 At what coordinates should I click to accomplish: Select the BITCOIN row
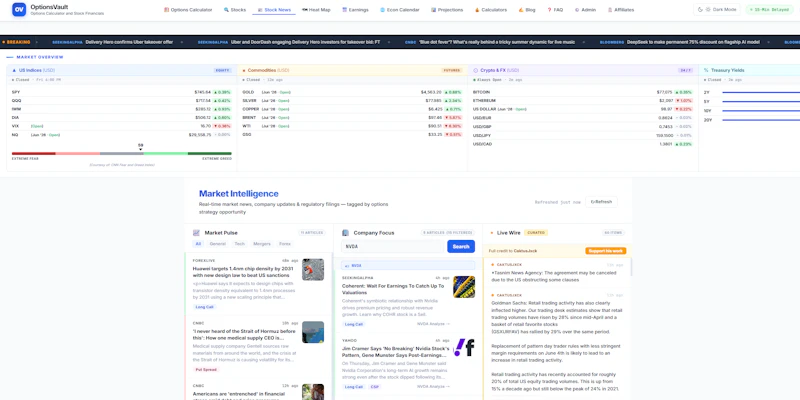click(x=583, y=92)
